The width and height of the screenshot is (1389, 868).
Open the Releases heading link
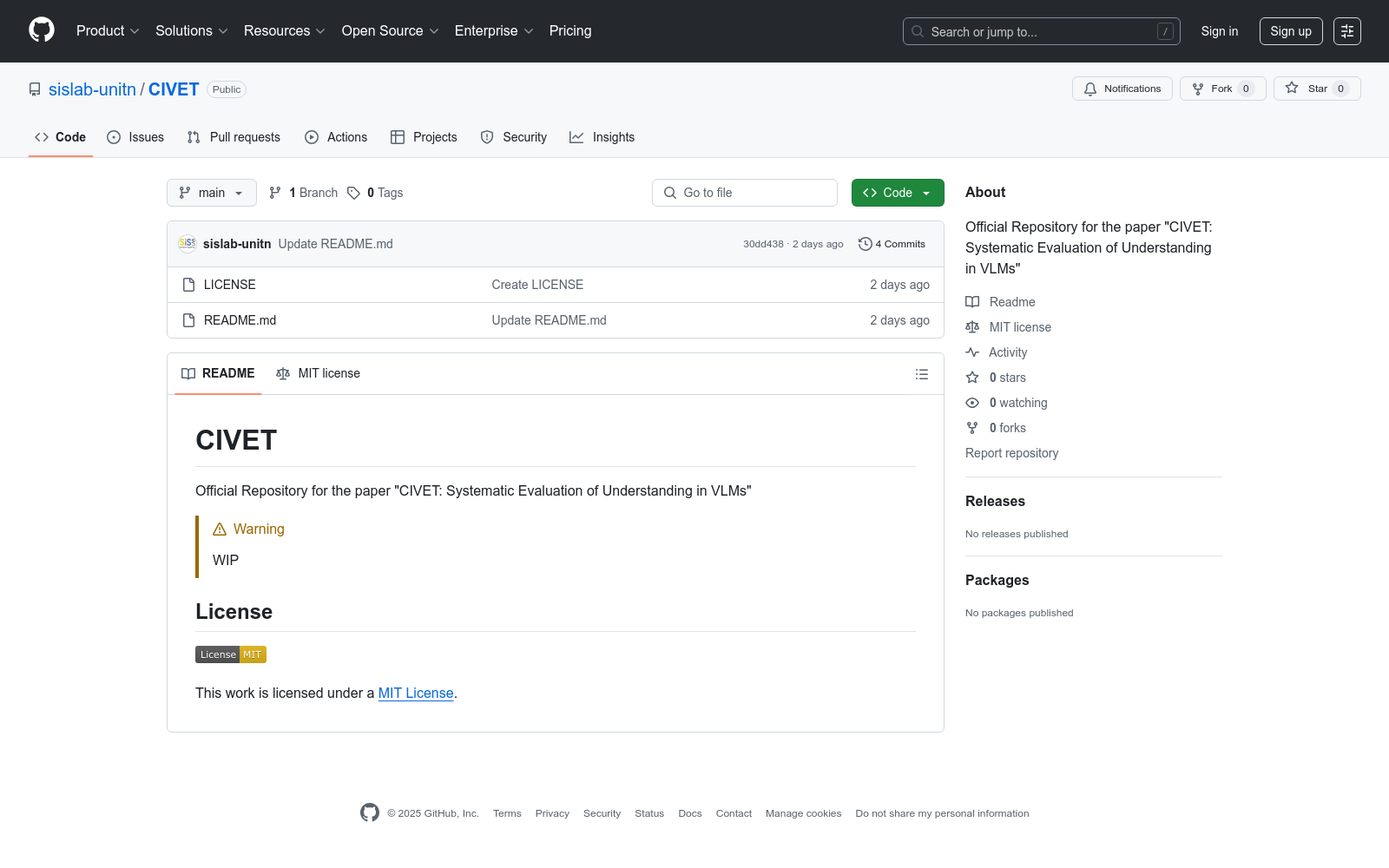pos(995,502)
